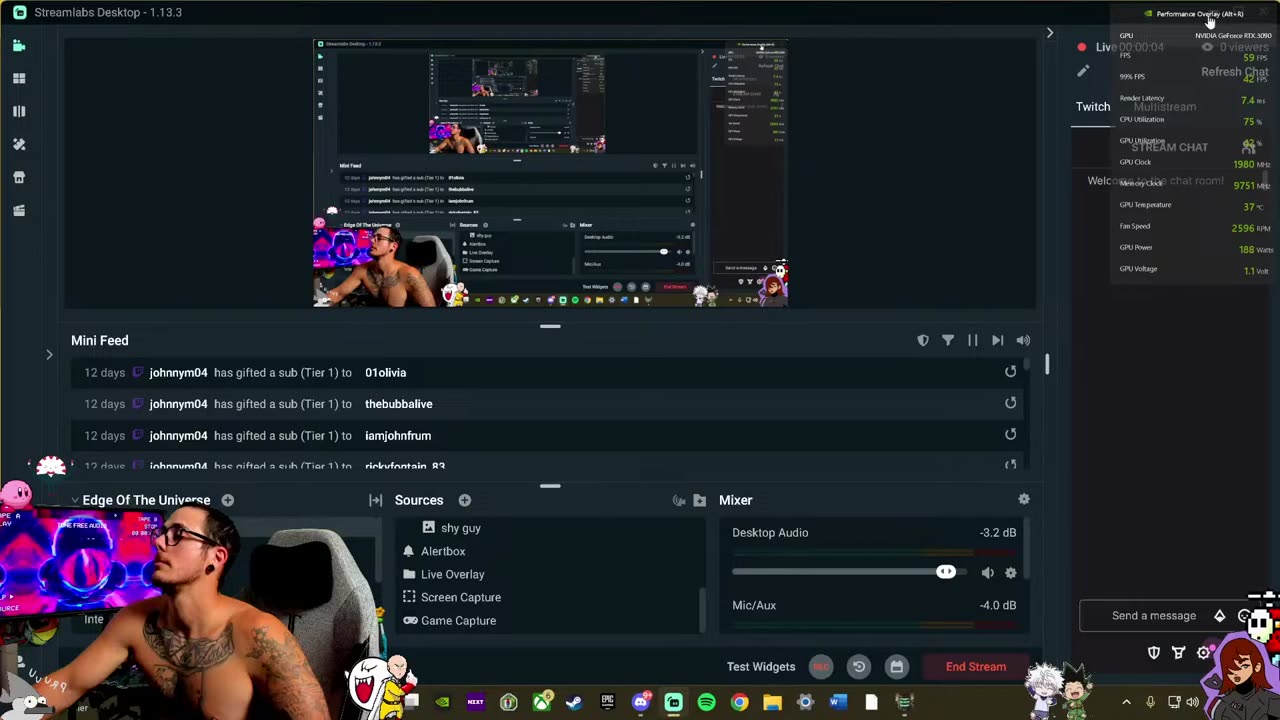Toggle recording with the REC button
The image size is (1280, 720).
click(820, 667)
